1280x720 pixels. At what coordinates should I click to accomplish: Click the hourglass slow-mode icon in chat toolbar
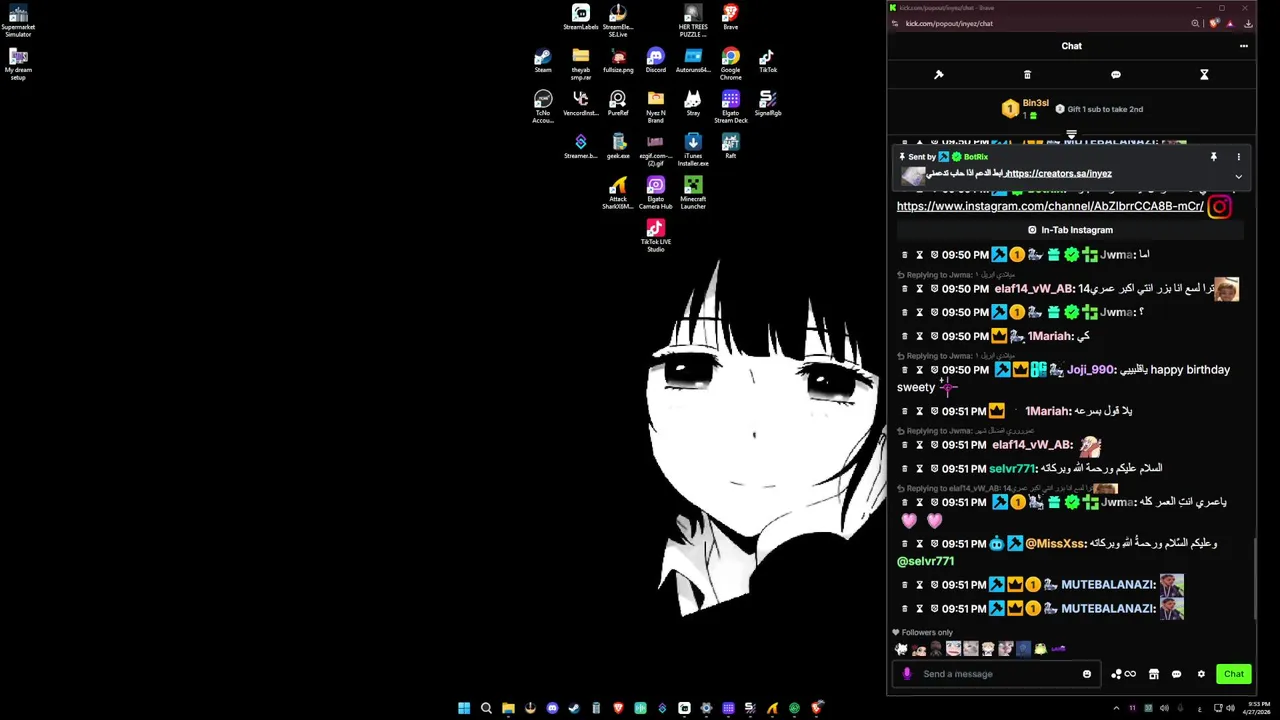tap(1204, 75)
